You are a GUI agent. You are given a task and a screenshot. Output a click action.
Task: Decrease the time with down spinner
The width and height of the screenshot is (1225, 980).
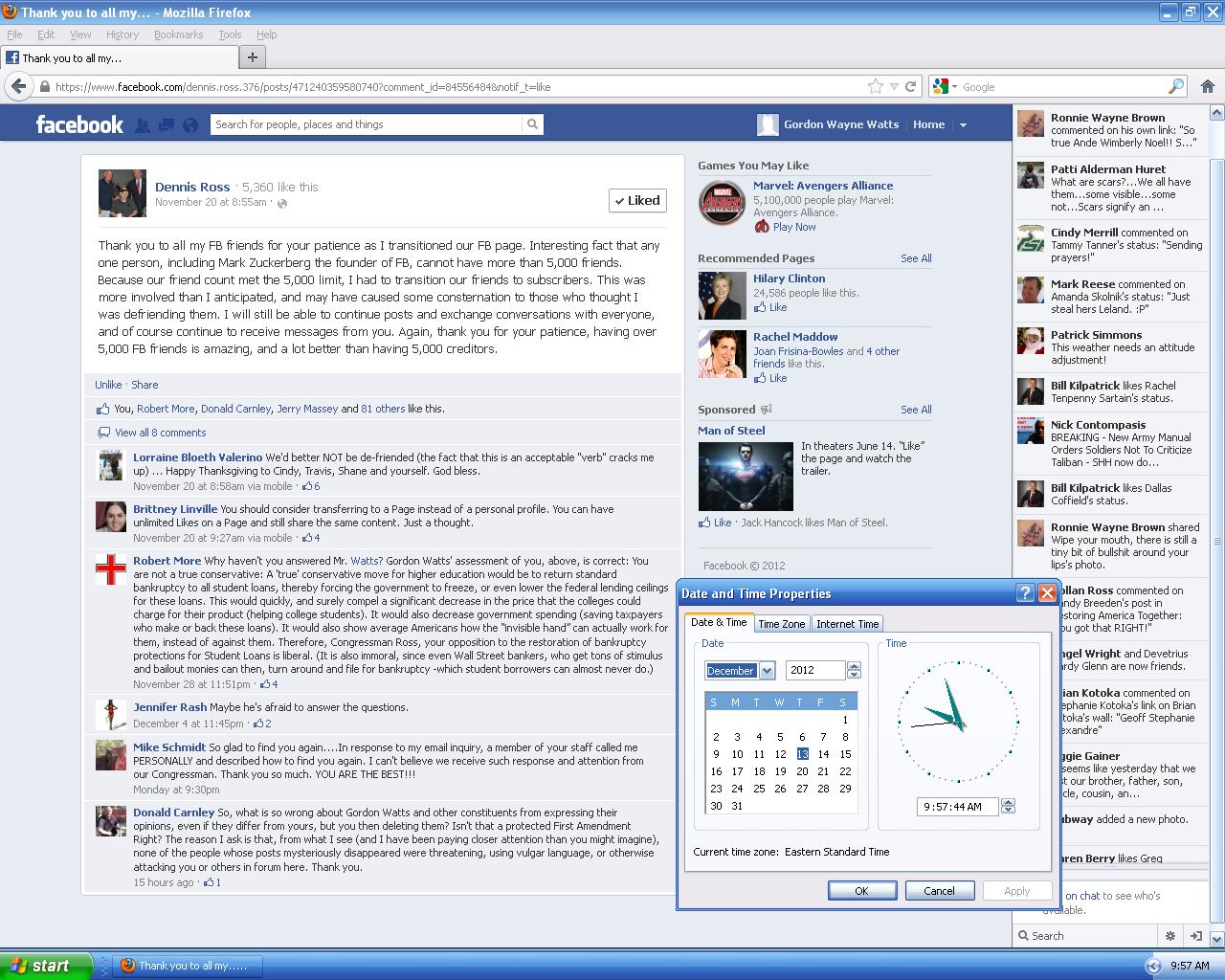coord(1008,811)
